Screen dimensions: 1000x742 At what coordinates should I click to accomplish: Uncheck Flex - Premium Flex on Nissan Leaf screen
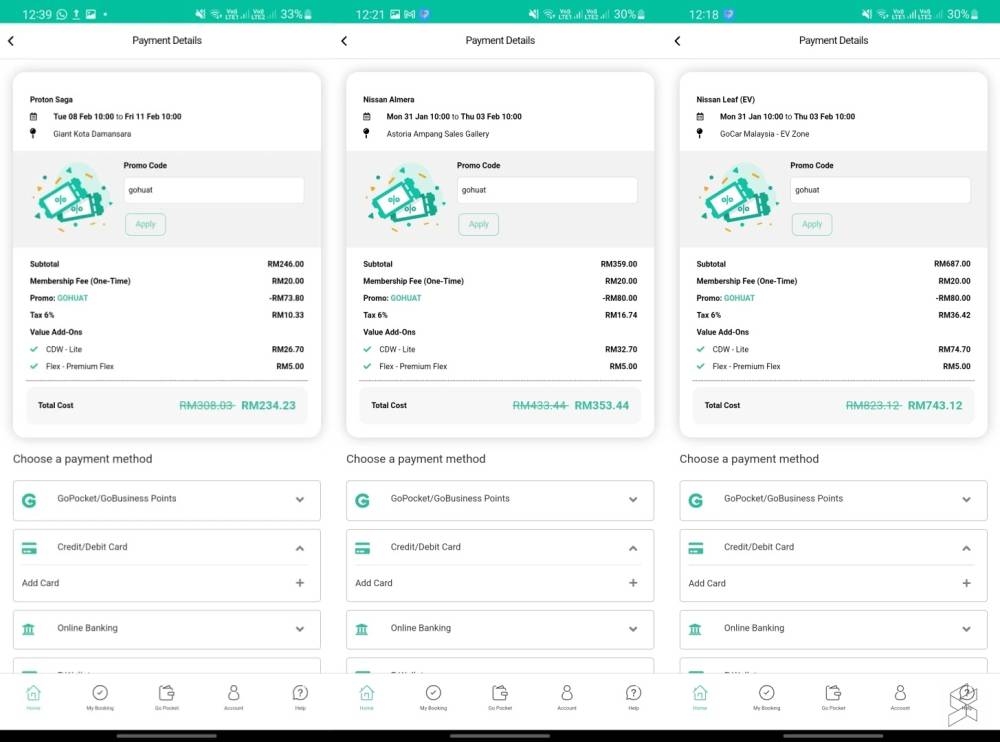click(x=701, y=366)
